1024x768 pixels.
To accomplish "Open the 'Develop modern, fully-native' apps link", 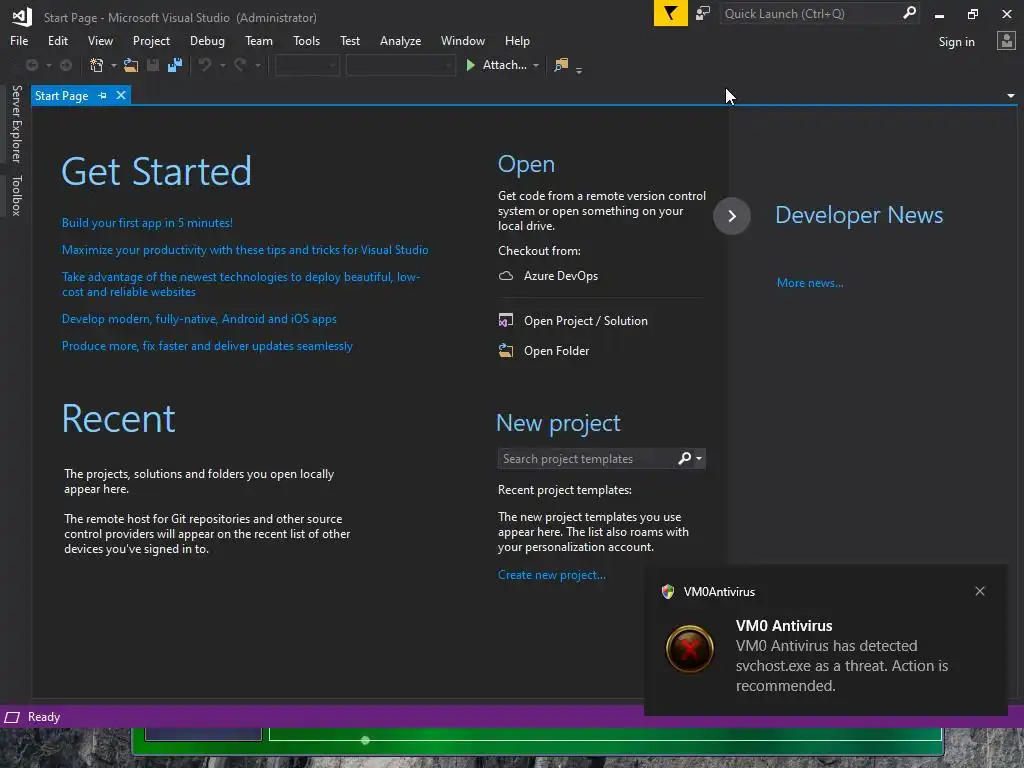I will (199, 319).
